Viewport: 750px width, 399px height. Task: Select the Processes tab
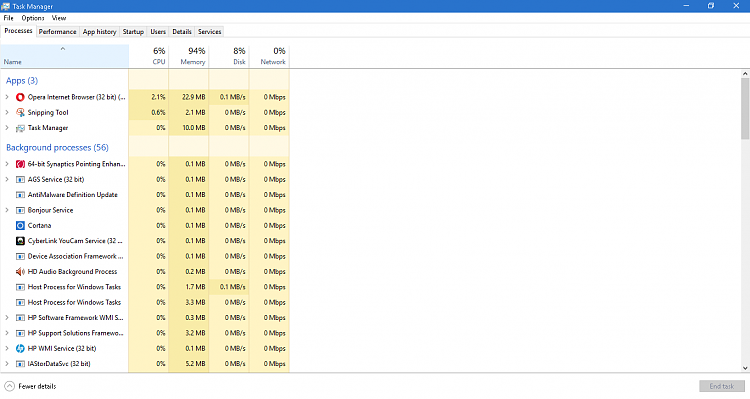coord(18,31)
